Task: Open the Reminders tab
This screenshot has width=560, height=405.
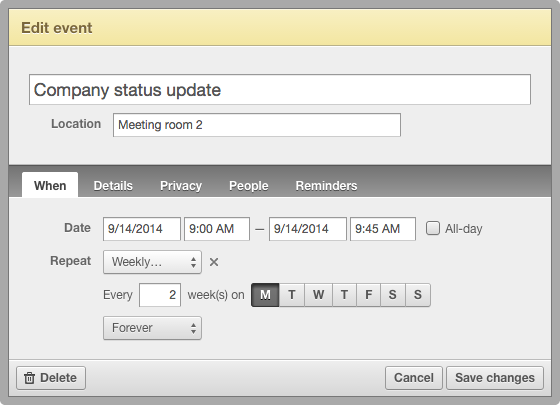Action: point(326,186)
